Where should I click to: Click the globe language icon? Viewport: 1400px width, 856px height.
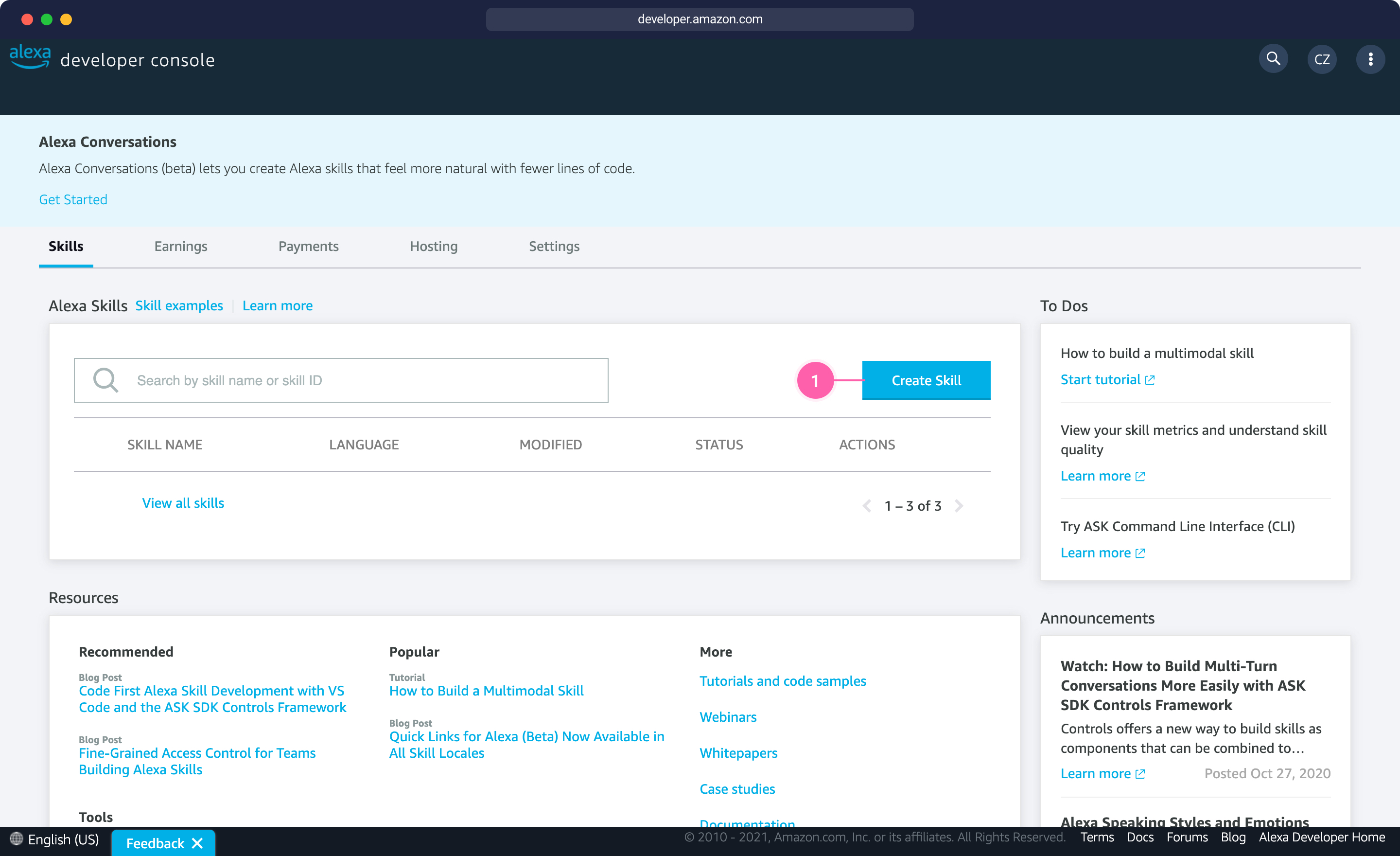16,838
